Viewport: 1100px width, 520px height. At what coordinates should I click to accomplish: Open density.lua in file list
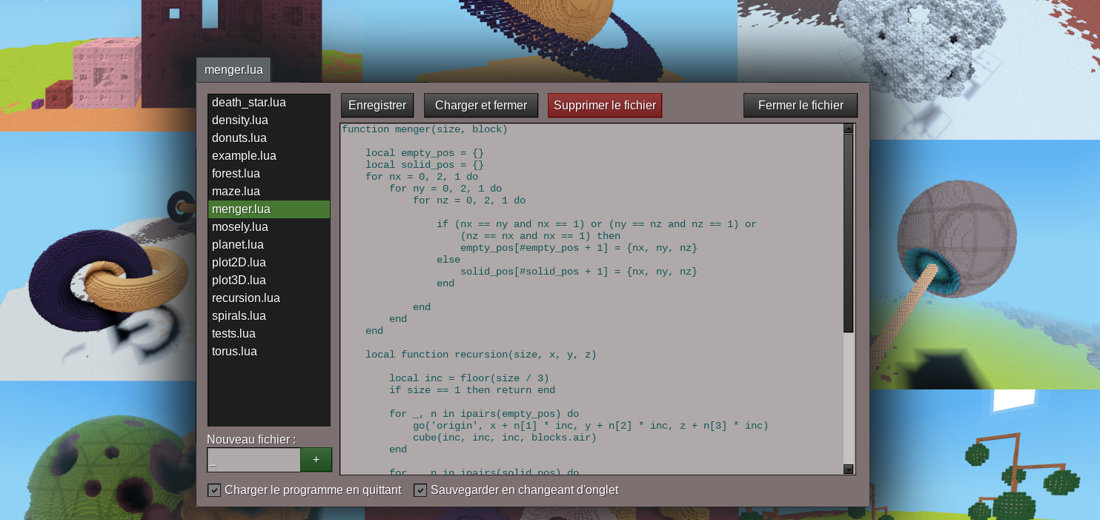tap(269, 120)
